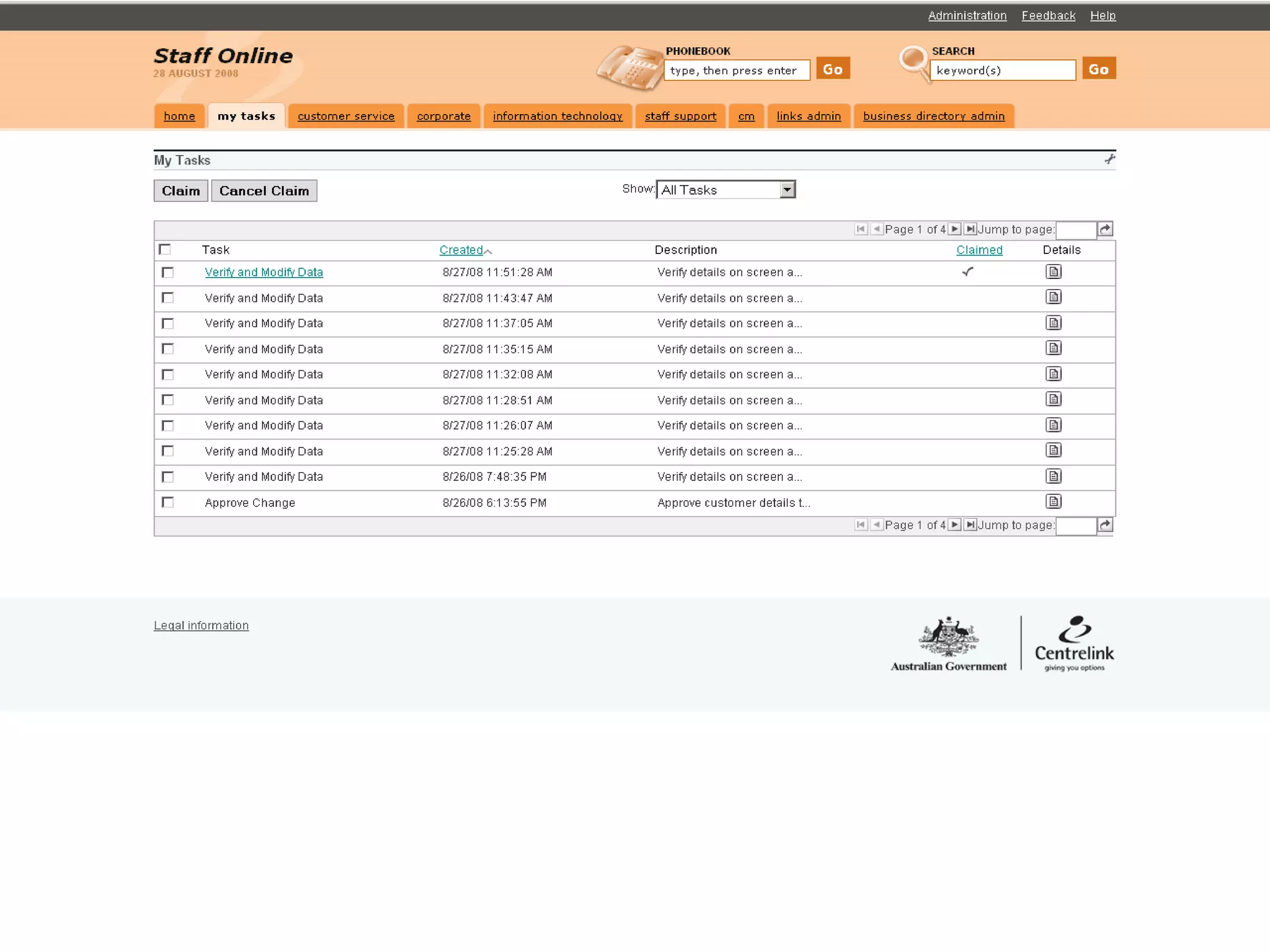Focus the bottom Jump to page field
1270x952 pixels.
point(1076,526)
